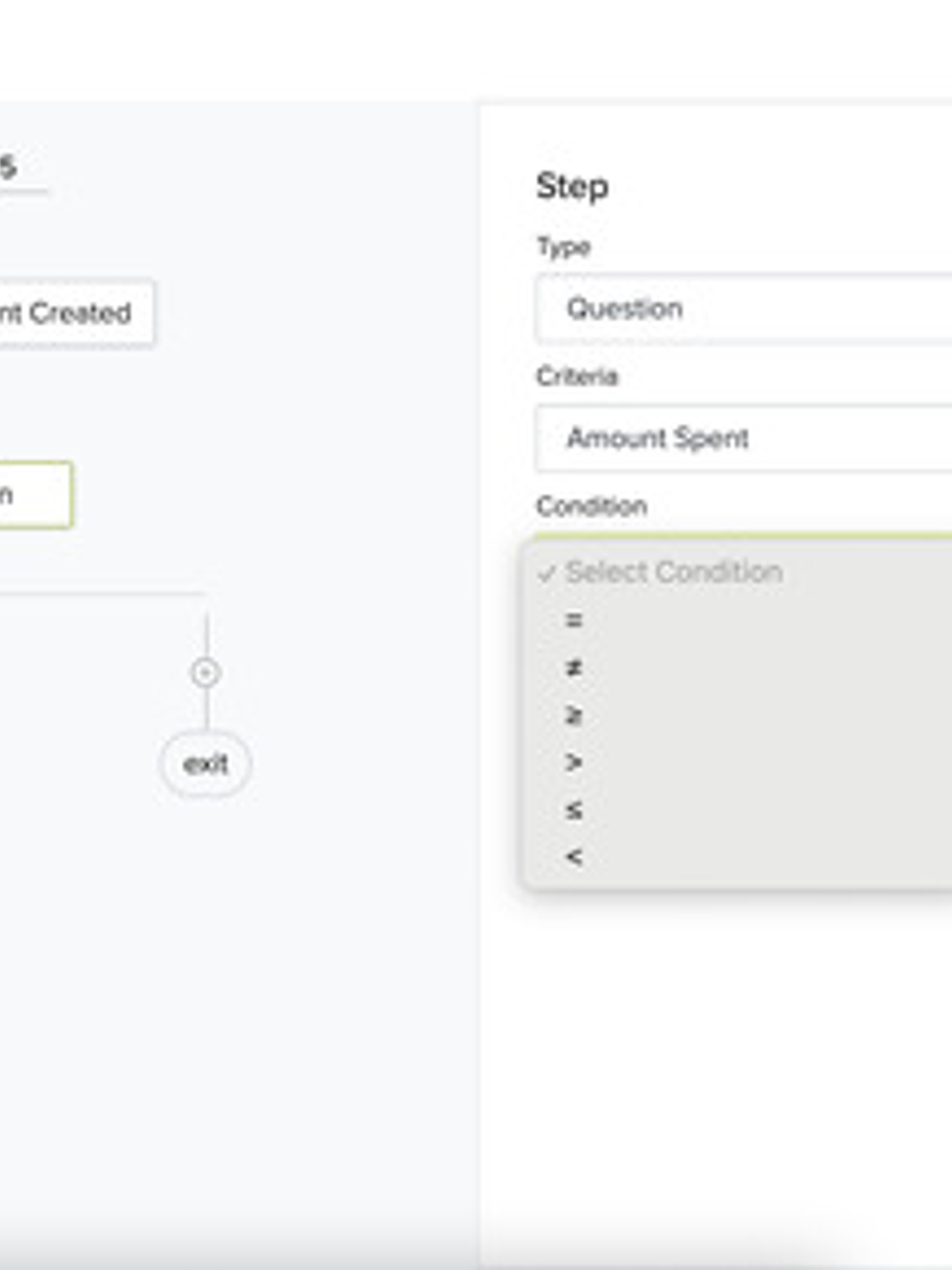The height and width of the screenshot is (1270, 952).
Task: Select the 'Select Condition' placeholder option
Action: (674, 573)
